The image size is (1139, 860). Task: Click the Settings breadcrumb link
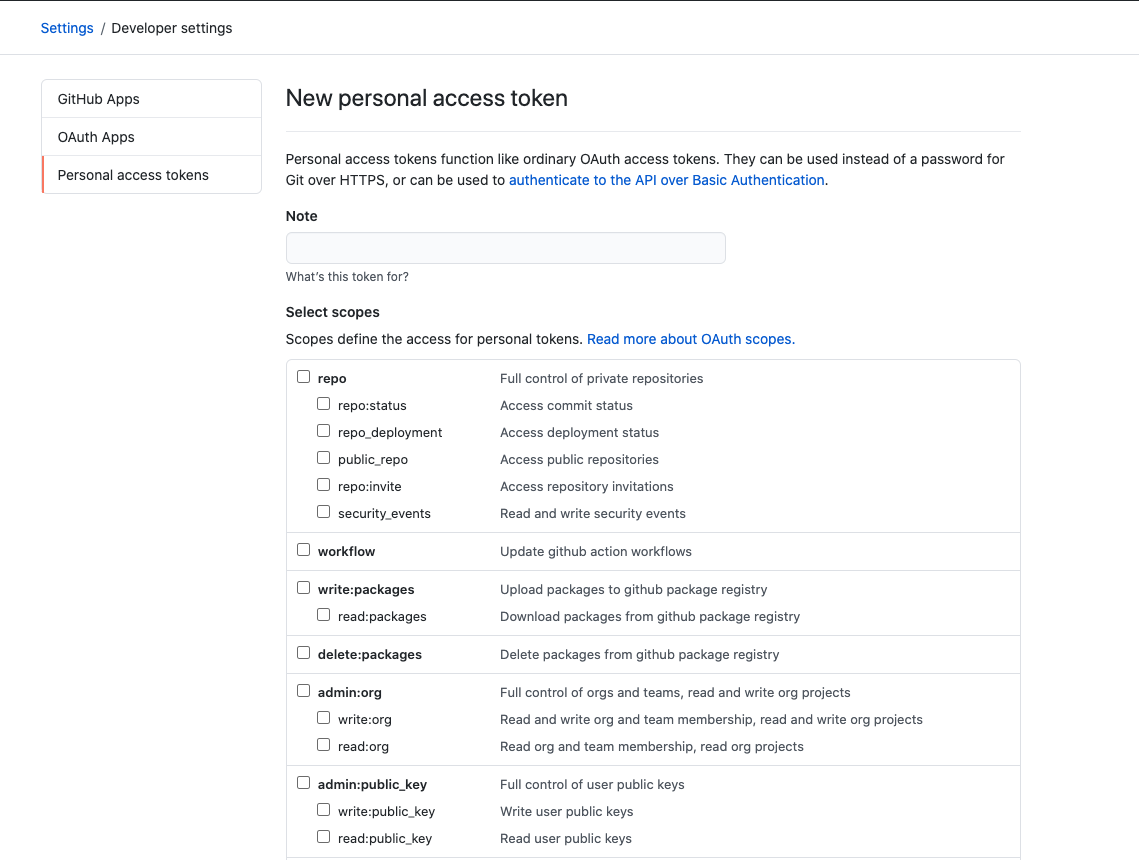pos(67,28)
